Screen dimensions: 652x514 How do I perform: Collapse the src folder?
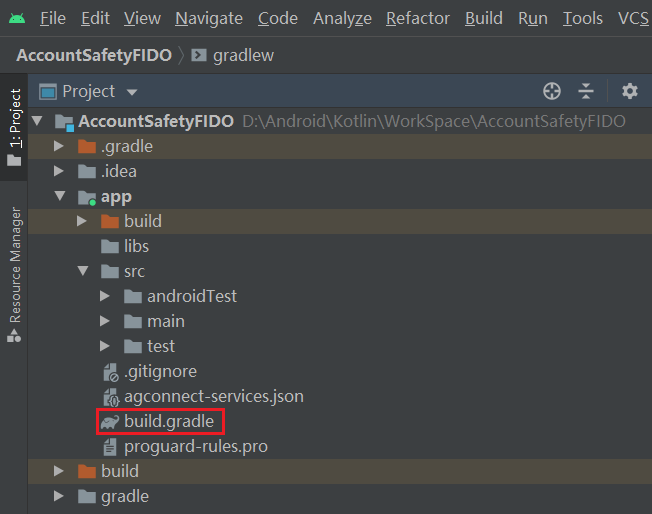pyautogui.click(x=83, y=272)
